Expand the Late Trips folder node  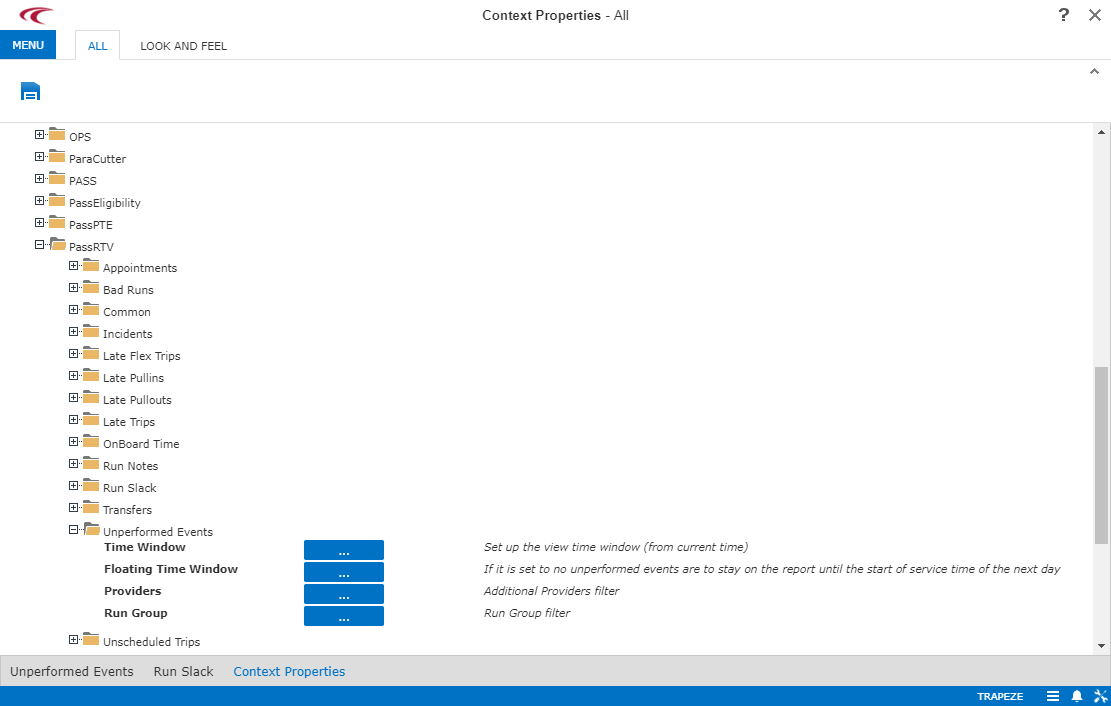(74, 420)
